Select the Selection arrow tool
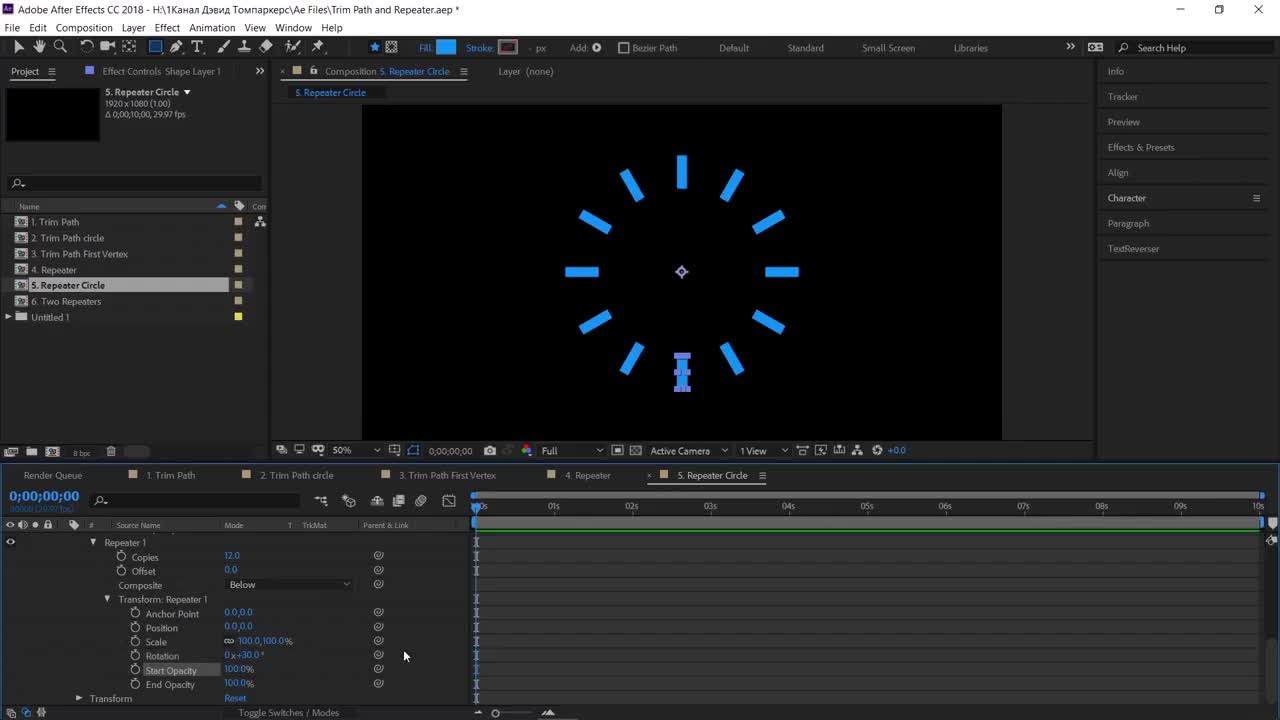 click(18, 47)
